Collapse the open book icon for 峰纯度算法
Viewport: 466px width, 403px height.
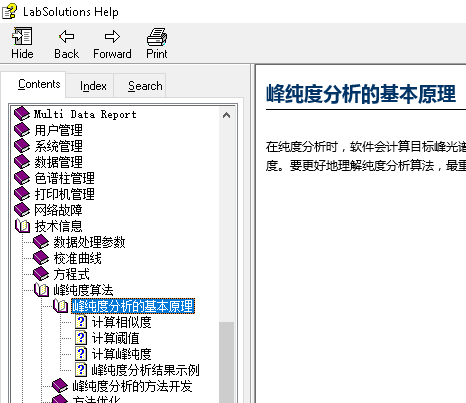[42, 290]
